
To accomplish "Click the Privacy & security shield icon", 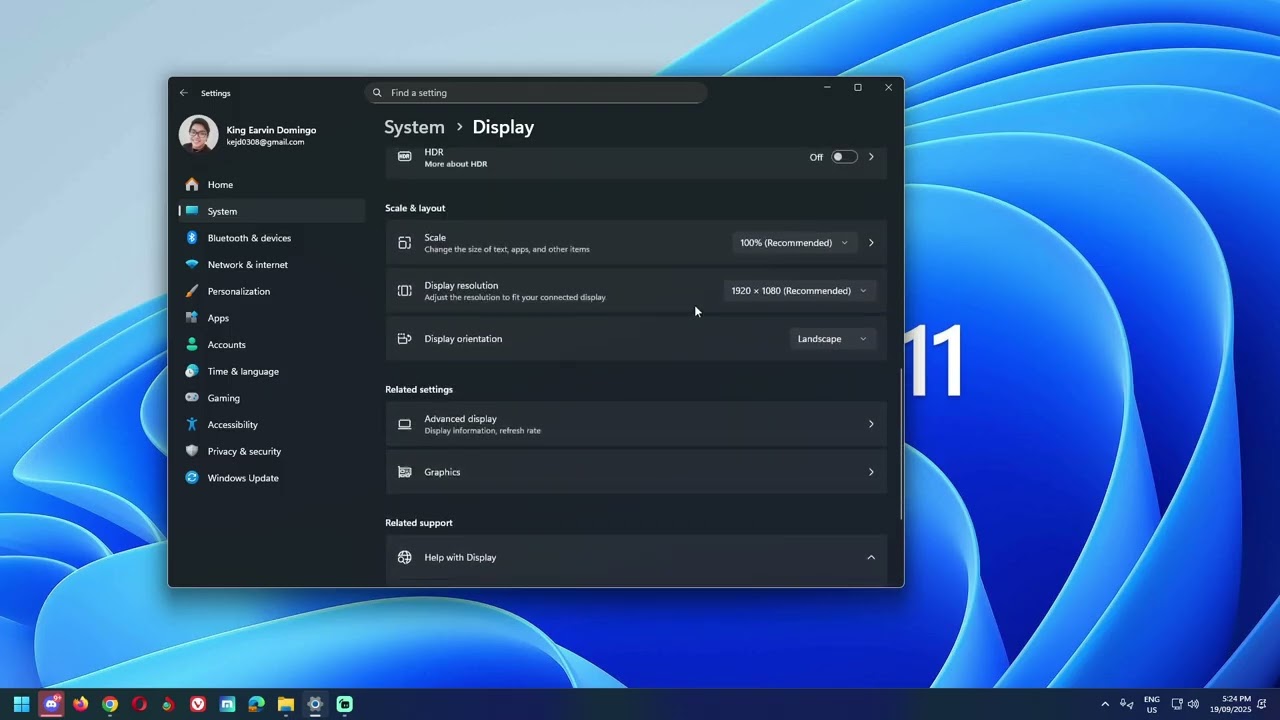I will [x=192, y=451].
